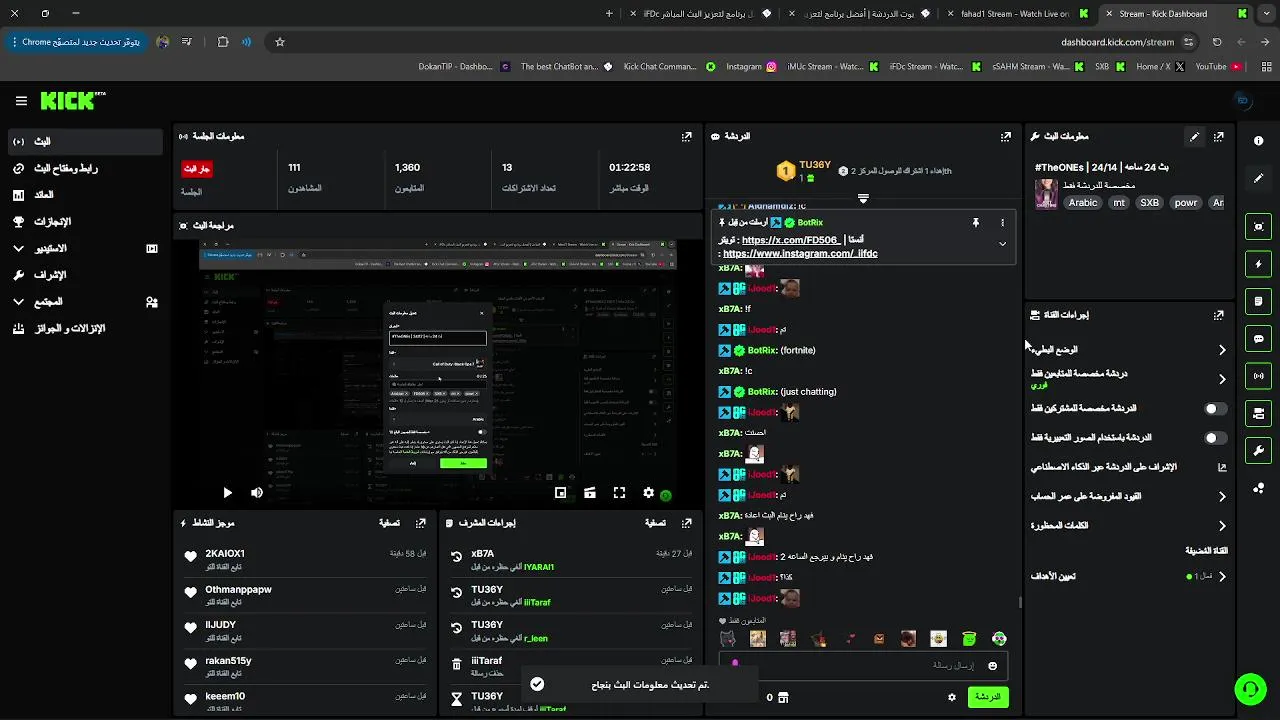The image size is (1280, 720).
Task: Toggle the chat widget icon in sidebar
Action: click(1259, 339)
